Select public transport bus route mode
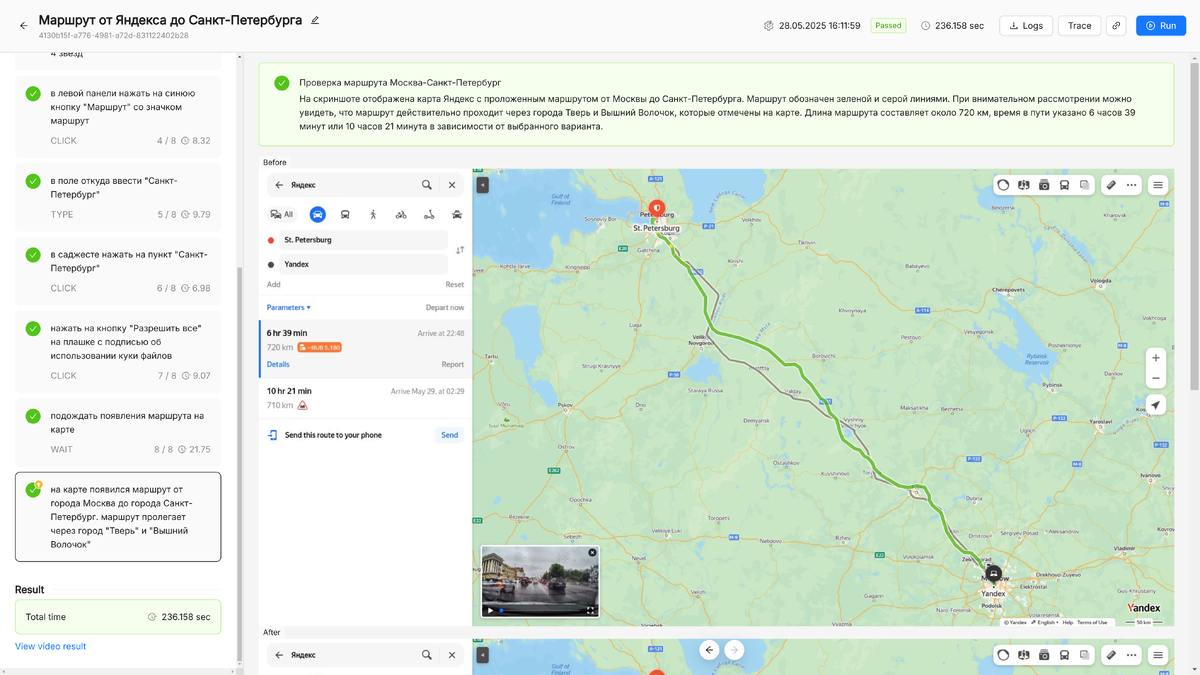This screenshot has width=1200, height=675. 345,214
